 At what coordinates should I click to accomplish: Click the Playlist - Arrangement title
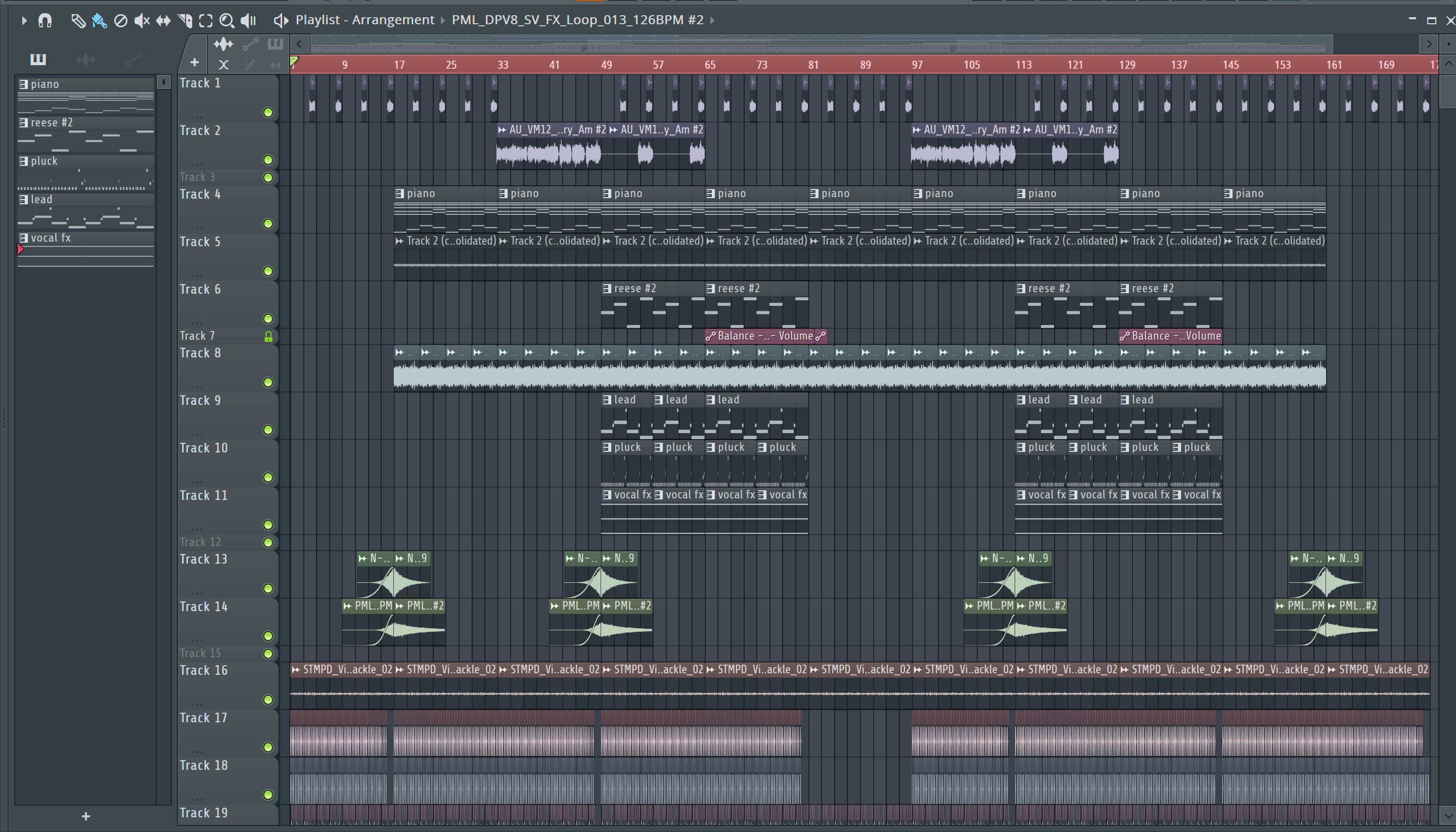(365, 20)
